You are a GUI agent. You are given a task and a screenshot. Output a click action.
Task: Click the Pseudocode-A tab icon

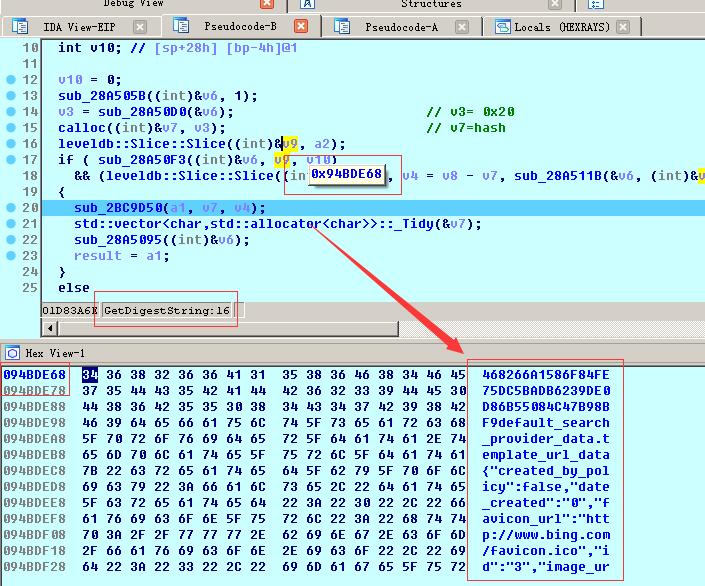point(342,26)
